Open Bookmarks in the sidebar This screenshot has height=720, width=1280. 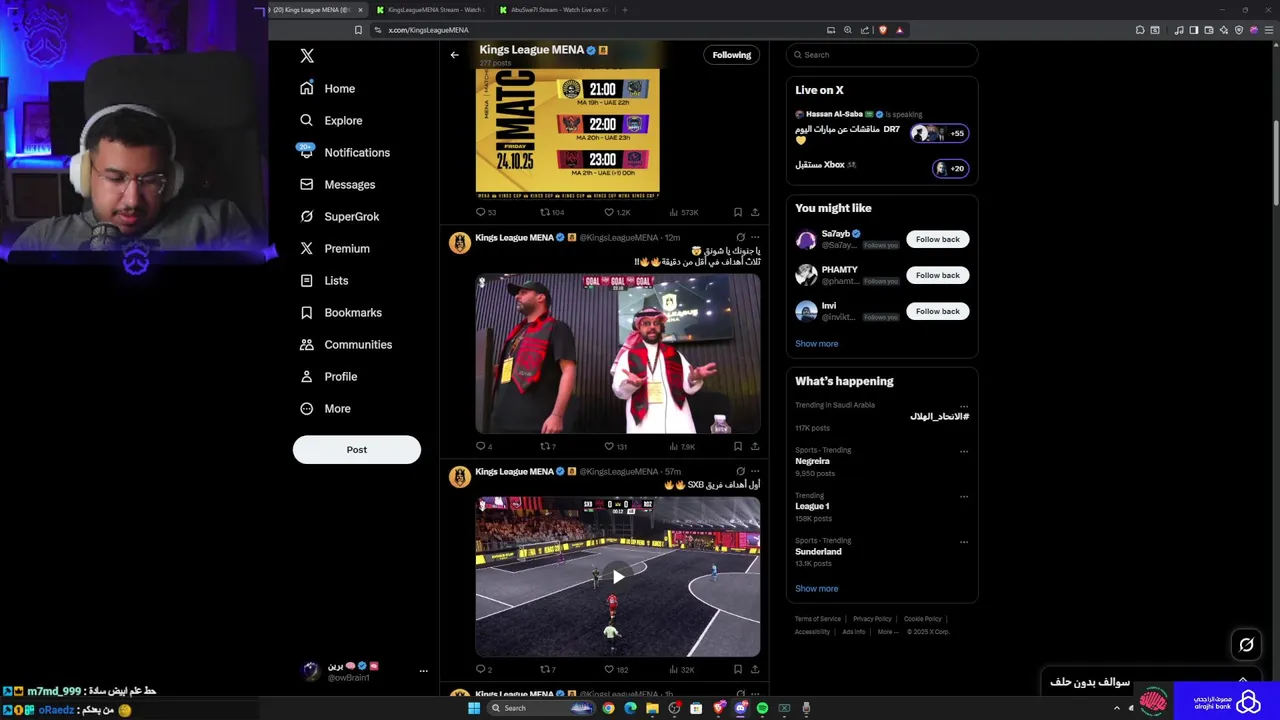pos(340,313)
